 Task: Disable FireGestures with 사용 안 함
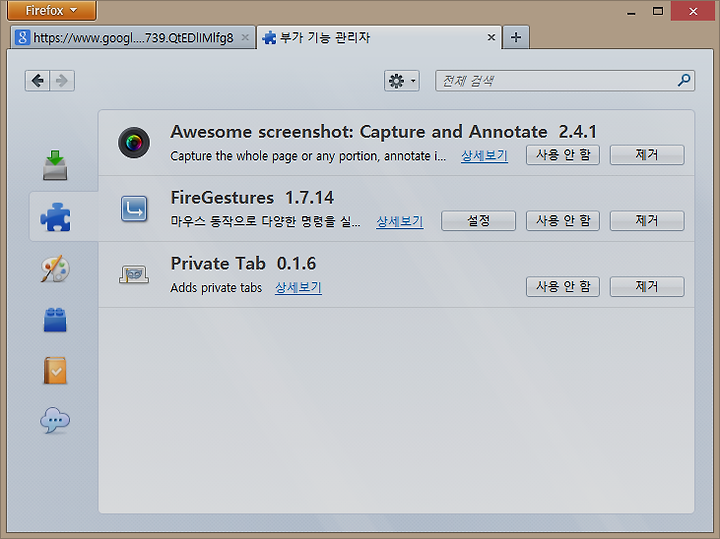tap(563, 221)
